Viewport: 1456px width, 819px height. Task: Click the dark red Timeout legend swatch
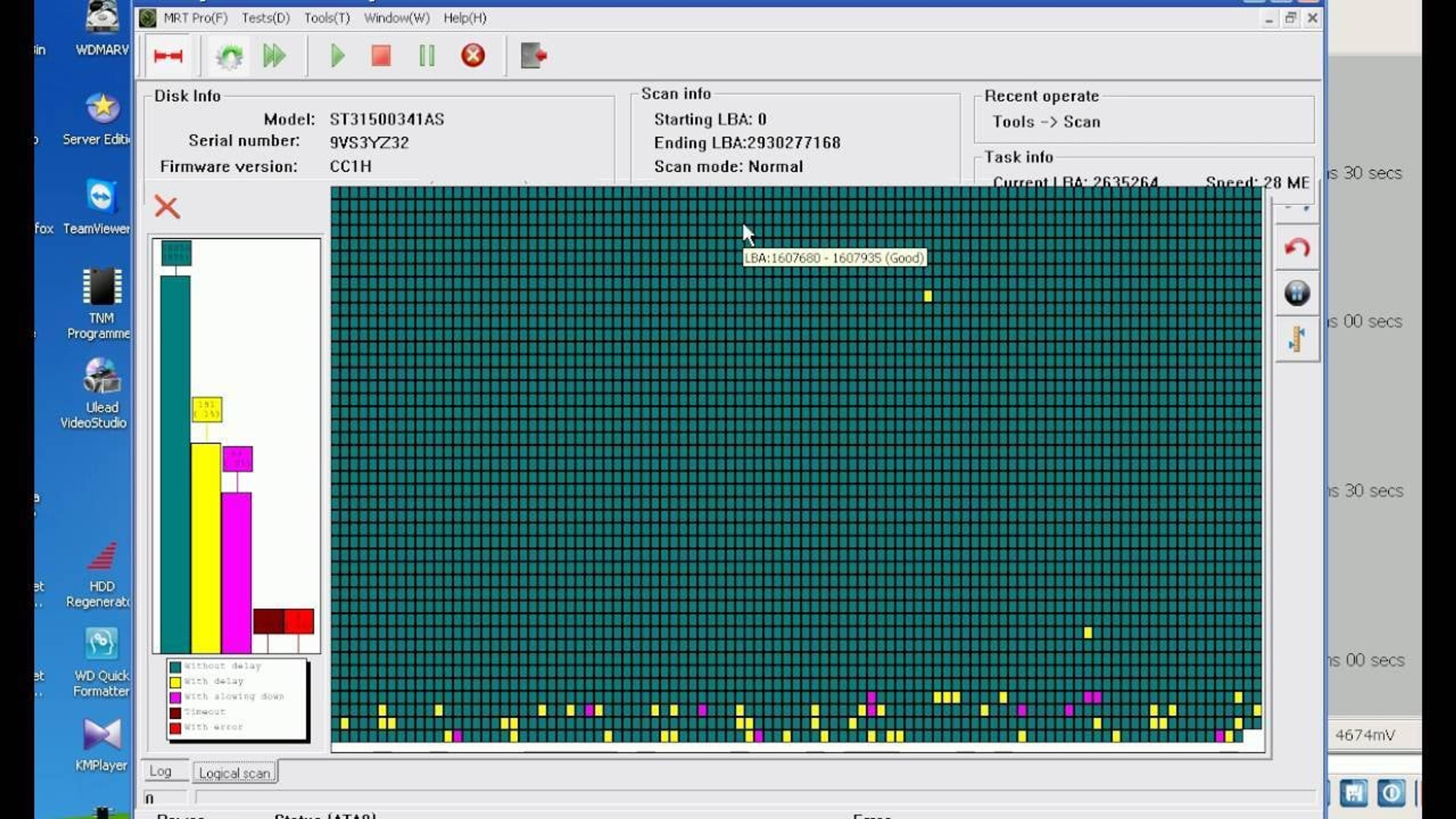click(175, 713)
